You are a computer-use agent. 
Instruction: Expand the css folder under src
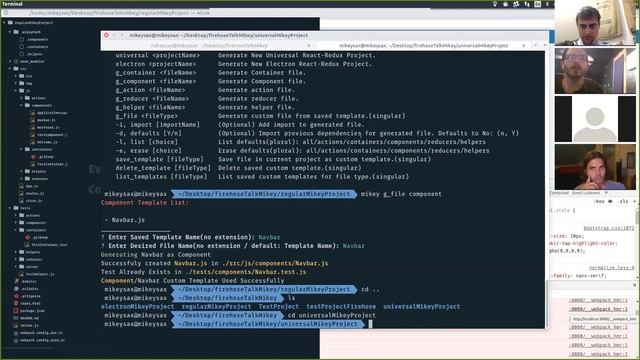click(x=16, y=76)
